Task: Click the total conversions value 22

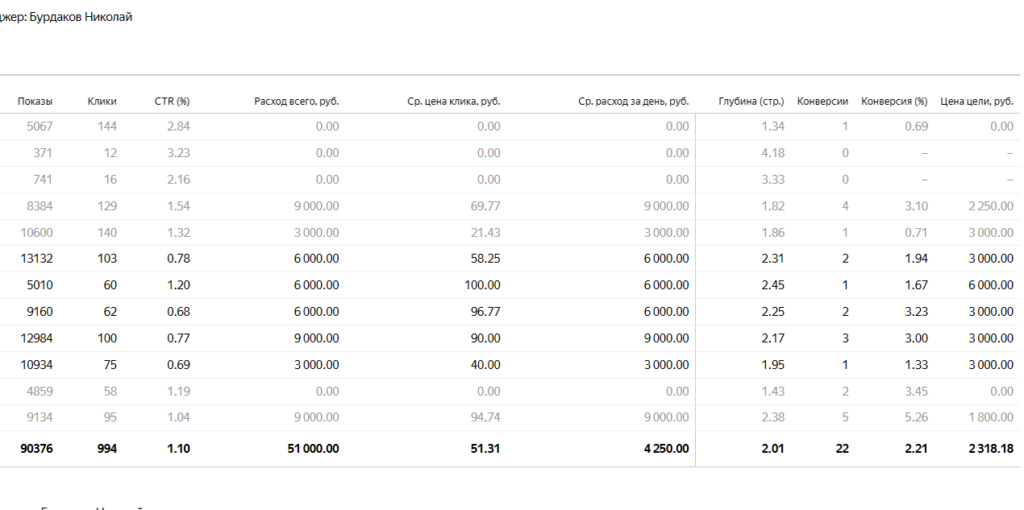Action: tap(842, 449)
